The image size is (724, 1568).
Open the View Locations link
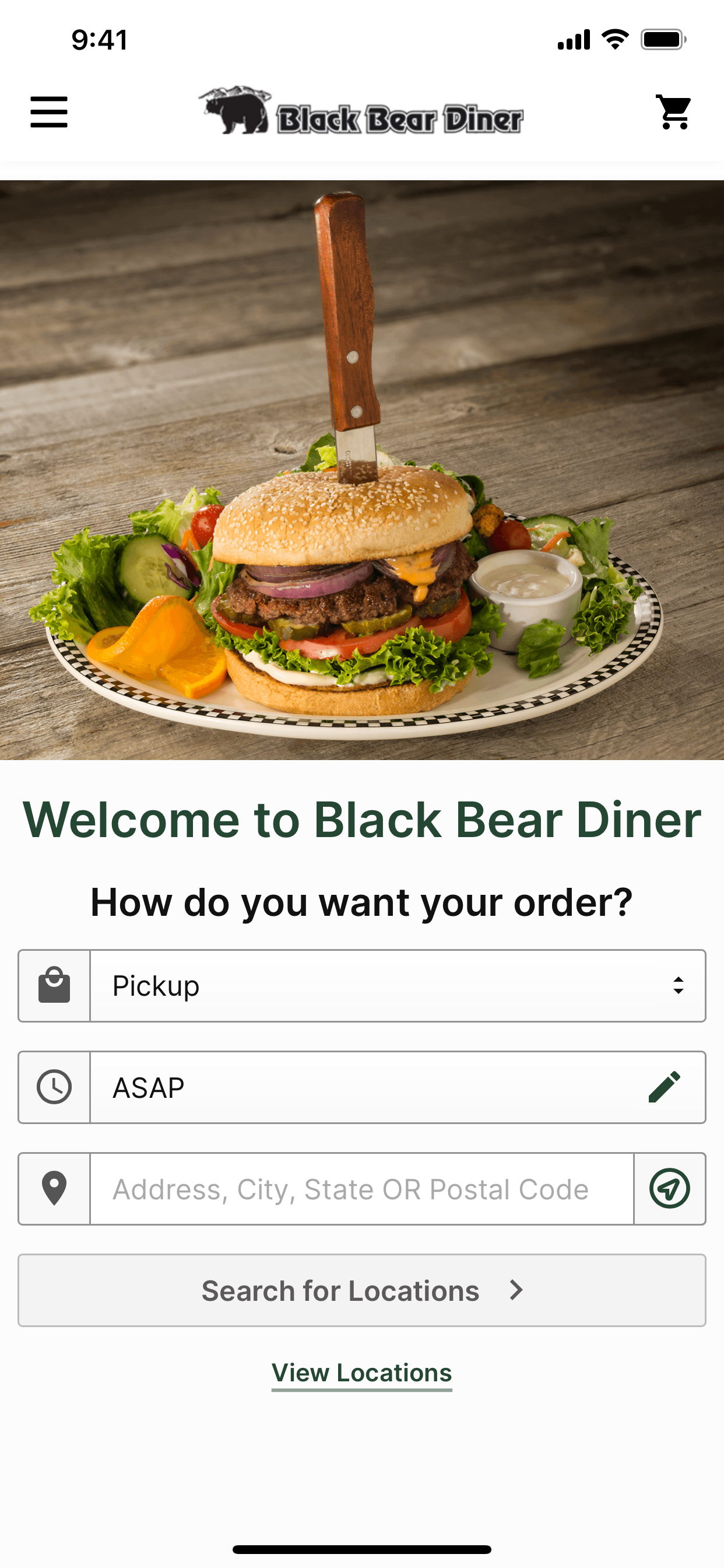[x=362, y=1373]
